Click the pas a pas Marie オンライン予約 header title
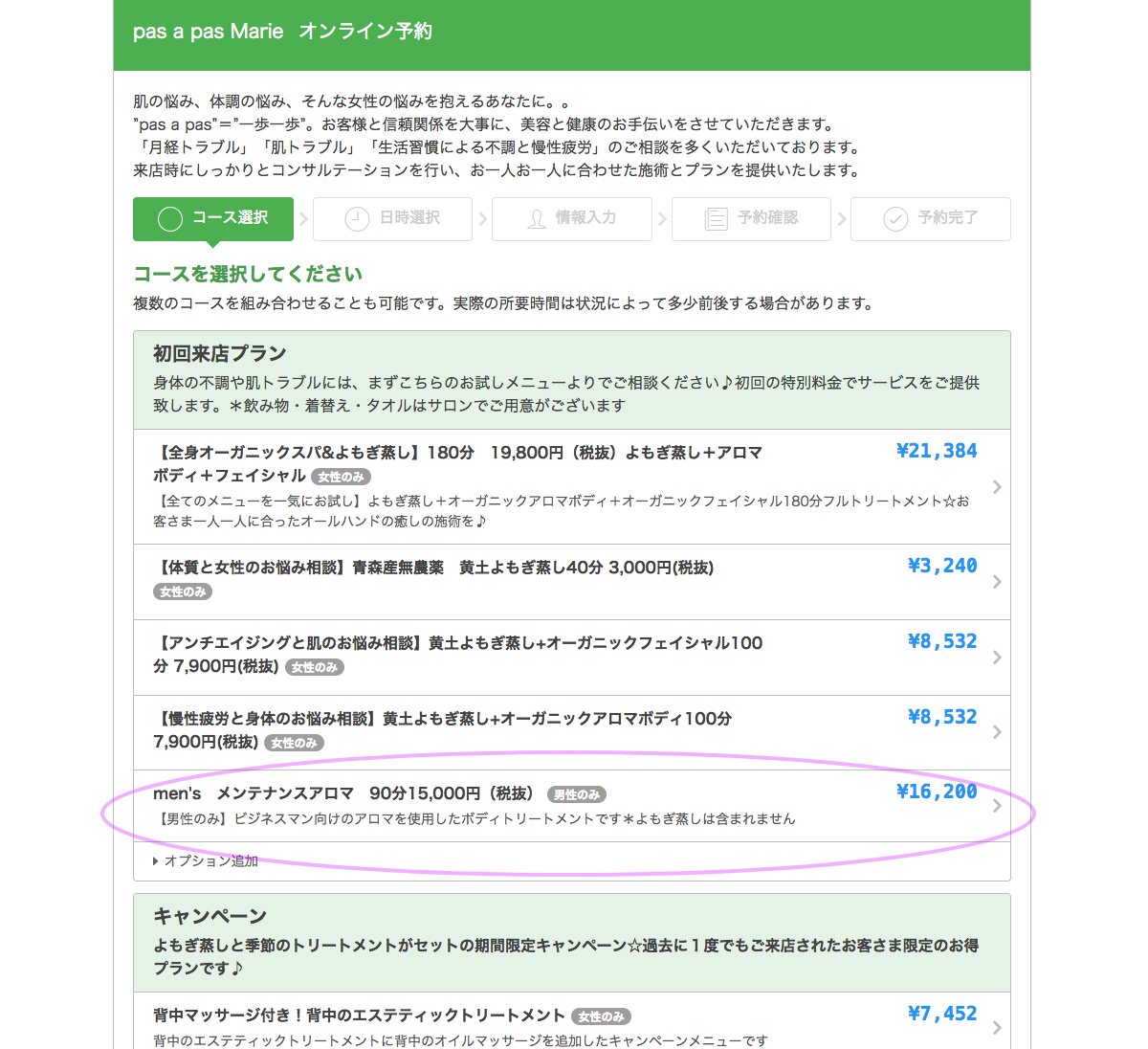 click(x=283, y=32)
